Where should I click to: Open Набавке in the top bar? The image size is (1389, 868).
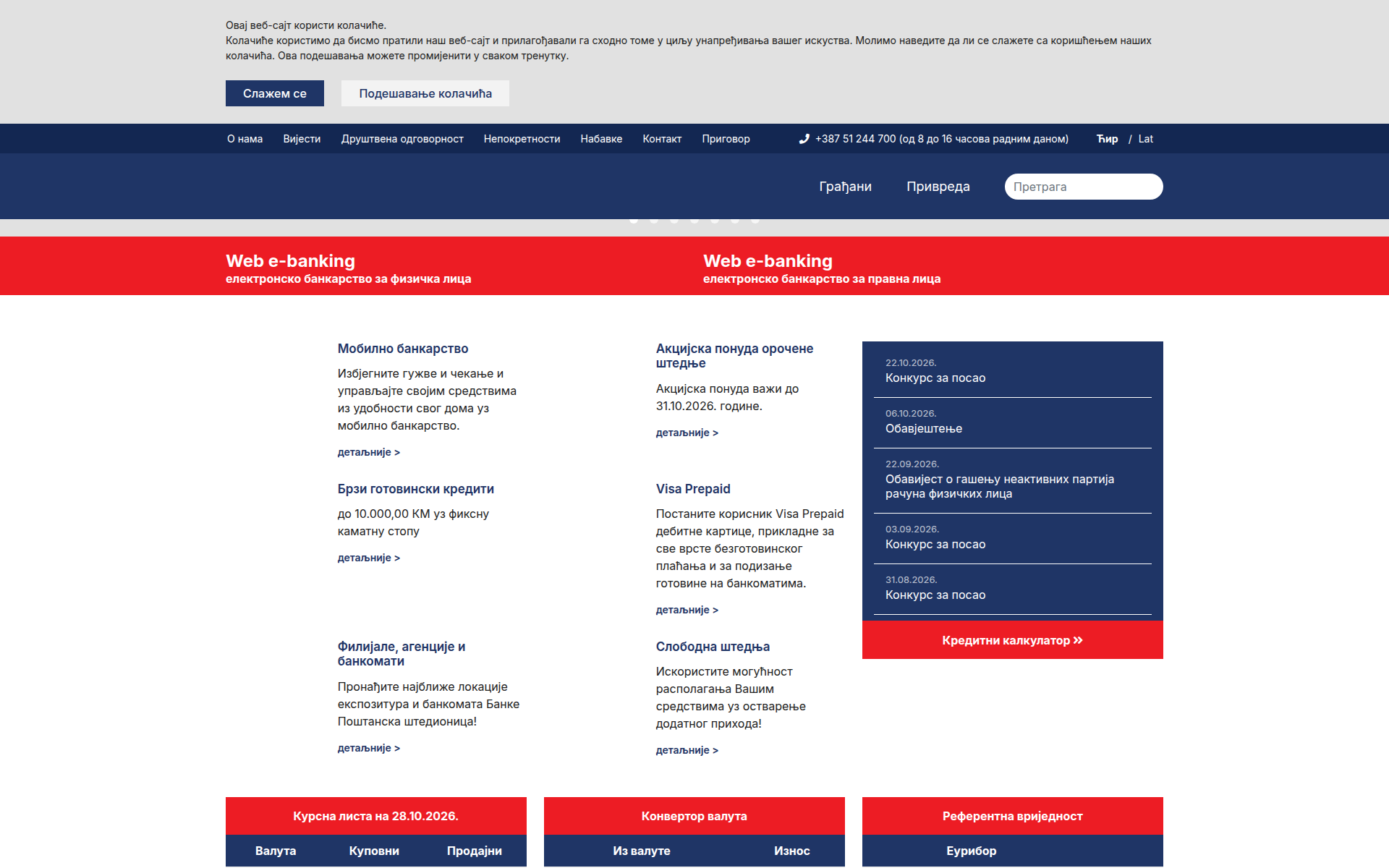(x=601, y=139)
